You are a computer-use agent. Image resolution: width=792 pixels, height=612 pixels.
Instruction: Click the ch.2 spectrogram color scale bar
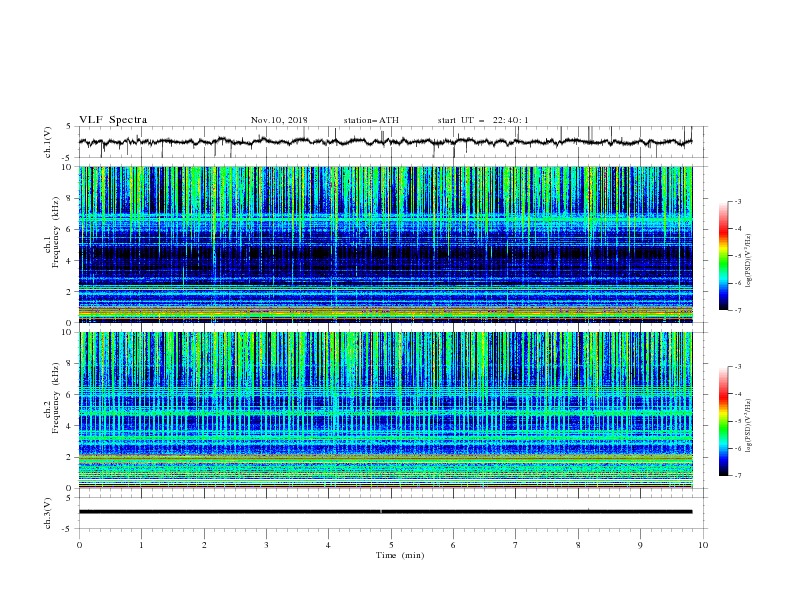click(723, 421)
